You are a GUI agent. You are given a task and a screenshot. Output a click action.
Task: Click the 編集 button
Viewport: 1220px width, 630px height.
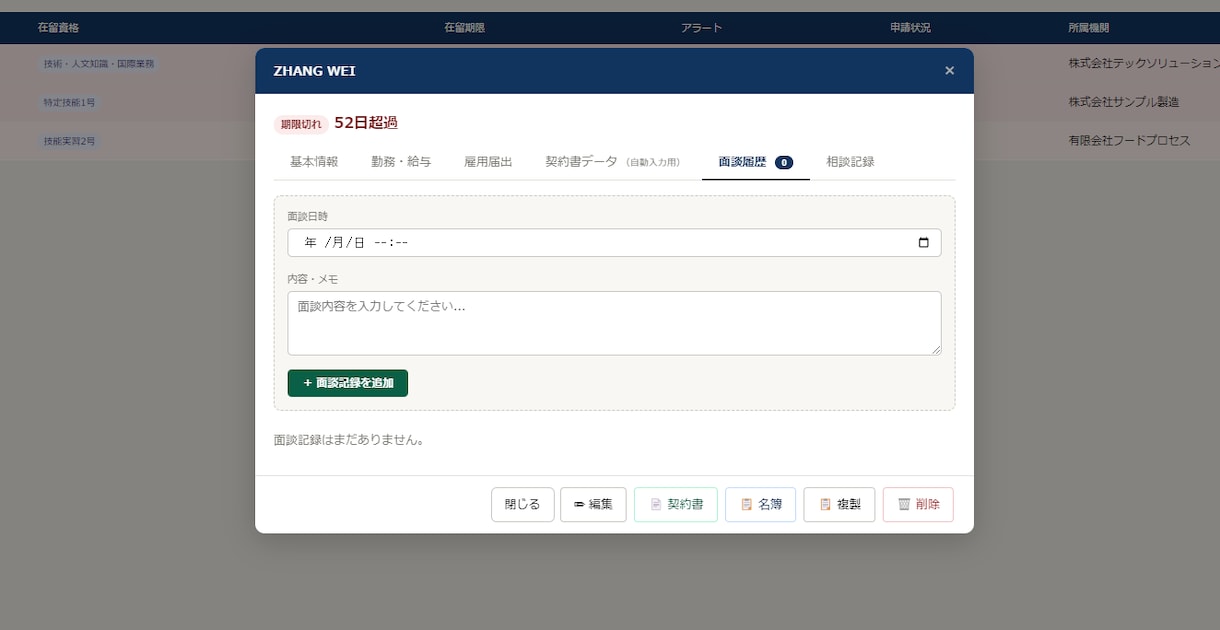[x=593, y=505]
